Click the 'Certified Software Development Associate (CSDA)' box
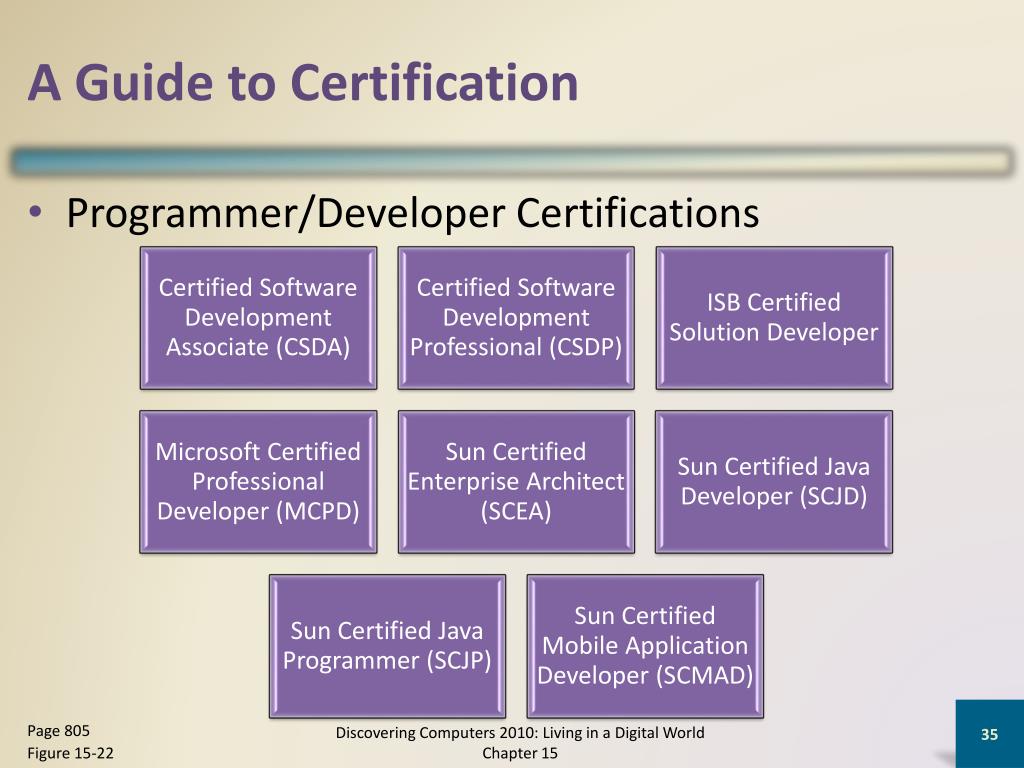This screenshot has height=768, width=1024. 258,318
